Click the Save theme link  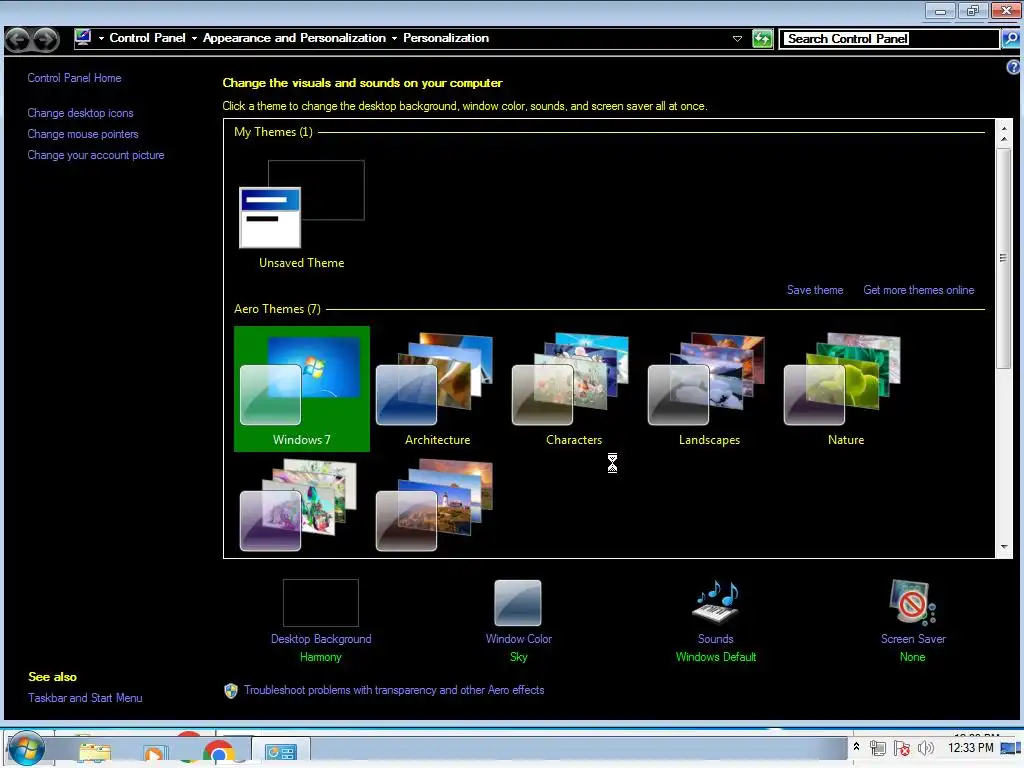pos(815,290)
